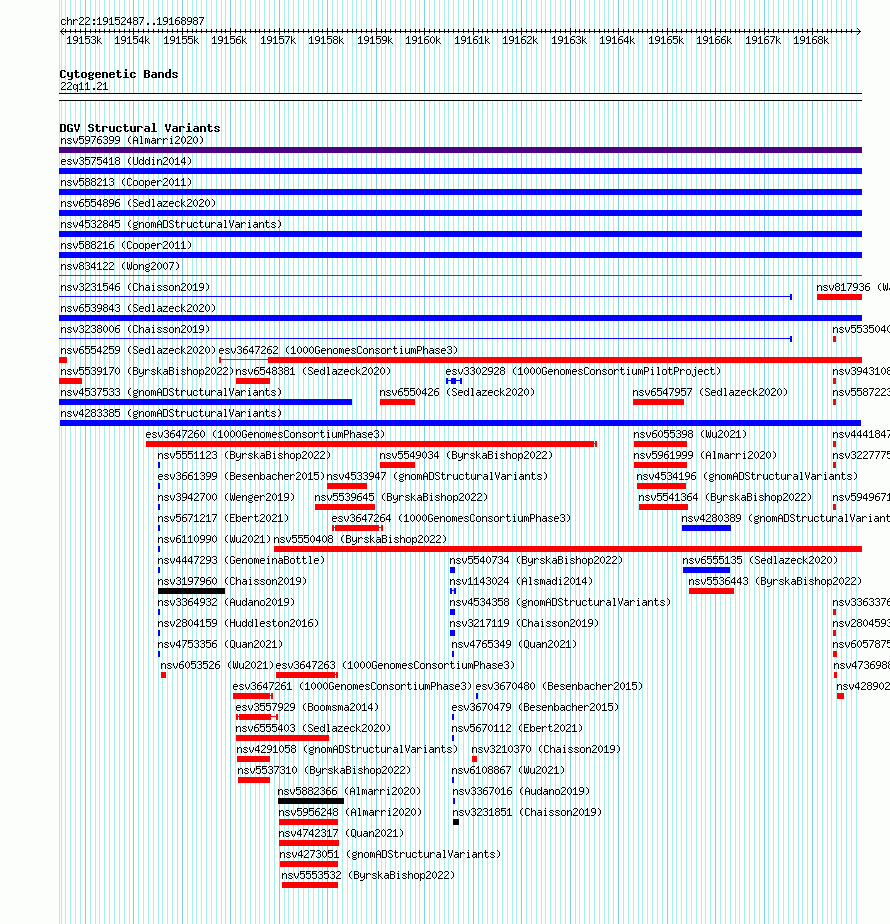Image resolution: width=890 pixels, height=924 pixels.
Task: Click nsv6539843 (Sedlazeck2020) label
Action: (138, 308)
